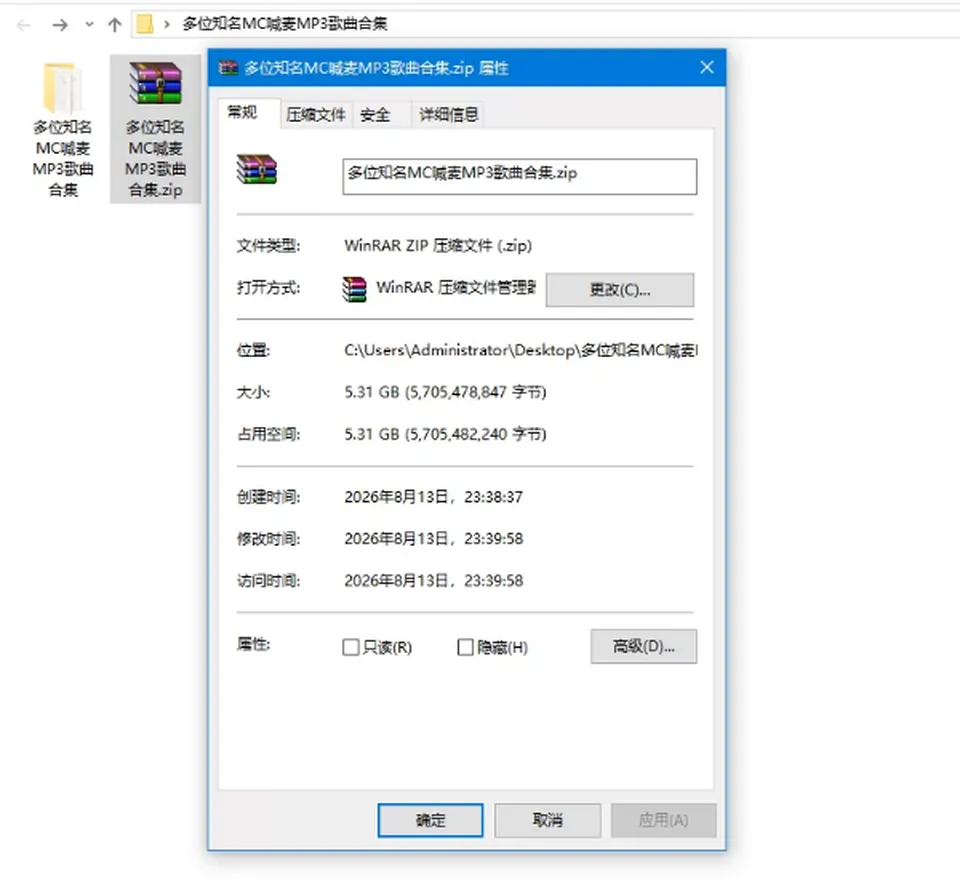The height and width of the screenshot is (896, 960).
Task: Click the WinRAR 压缩文件管理器 program name
Action: point(456,287)
